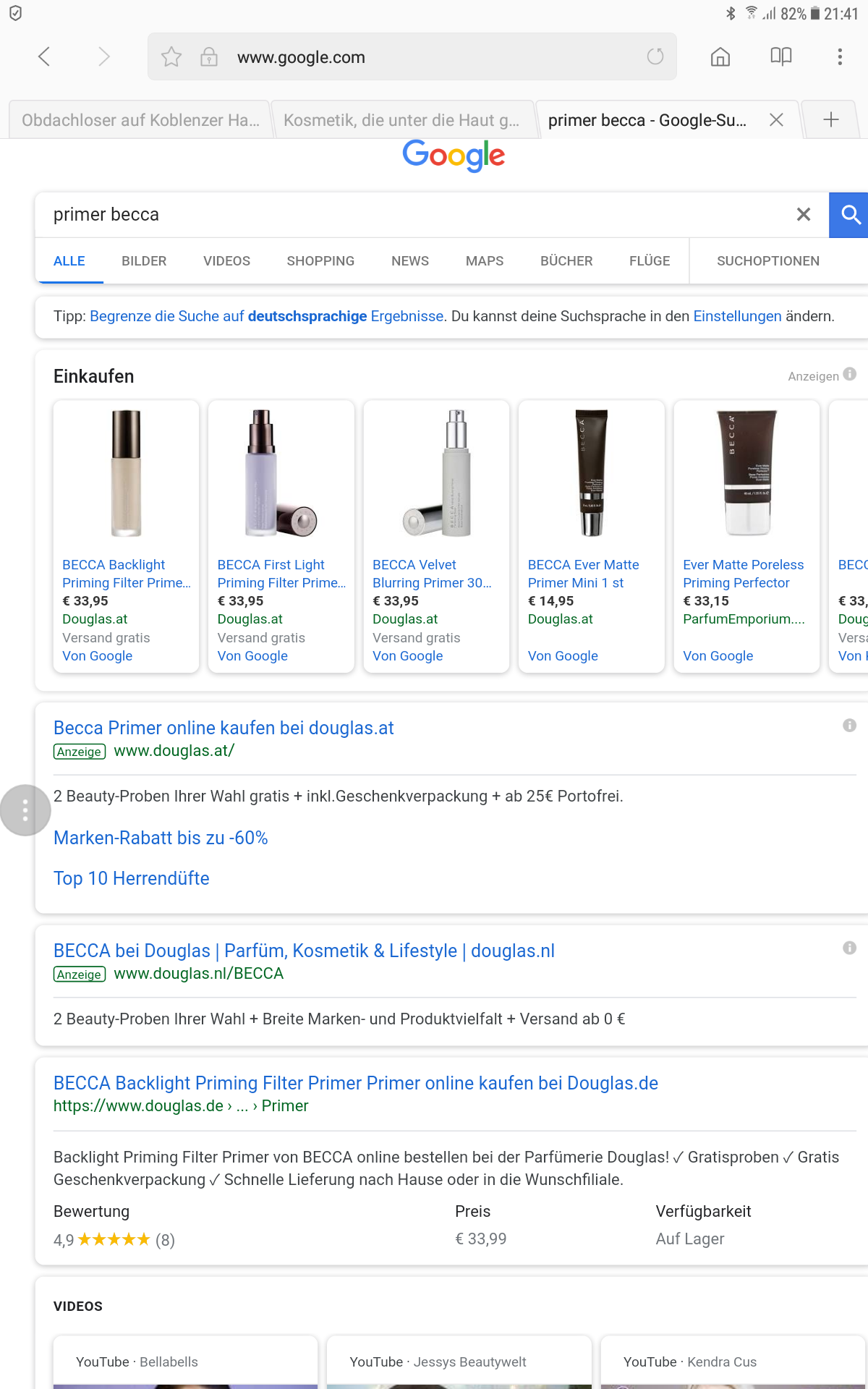Open 'BECCA Velvet Blurring Primer 30...' title link
This screenshot has height=1389, width=868.
[432, 574]
